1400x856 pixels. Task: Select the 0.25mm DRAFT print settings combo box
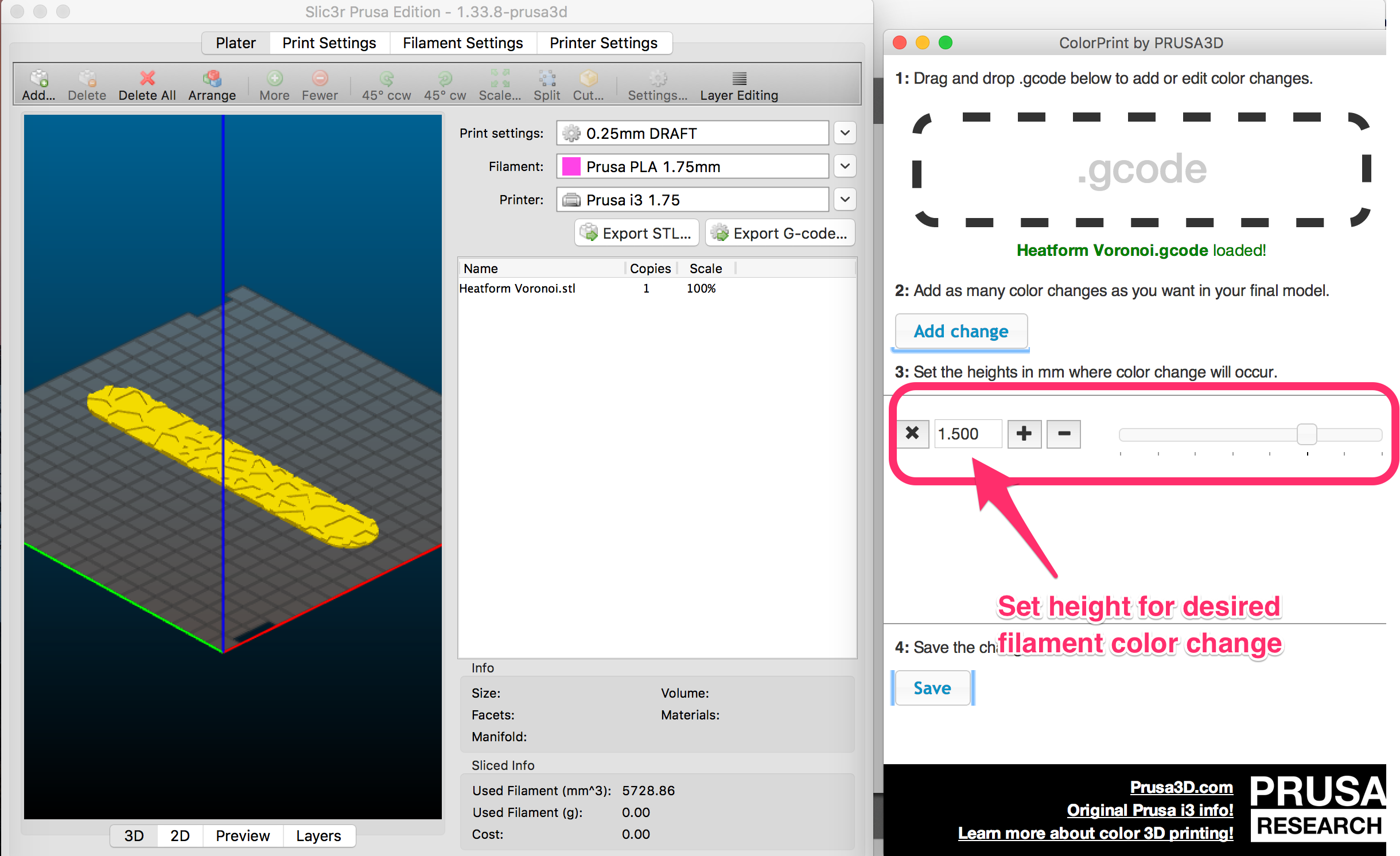(x=693, y=133)
